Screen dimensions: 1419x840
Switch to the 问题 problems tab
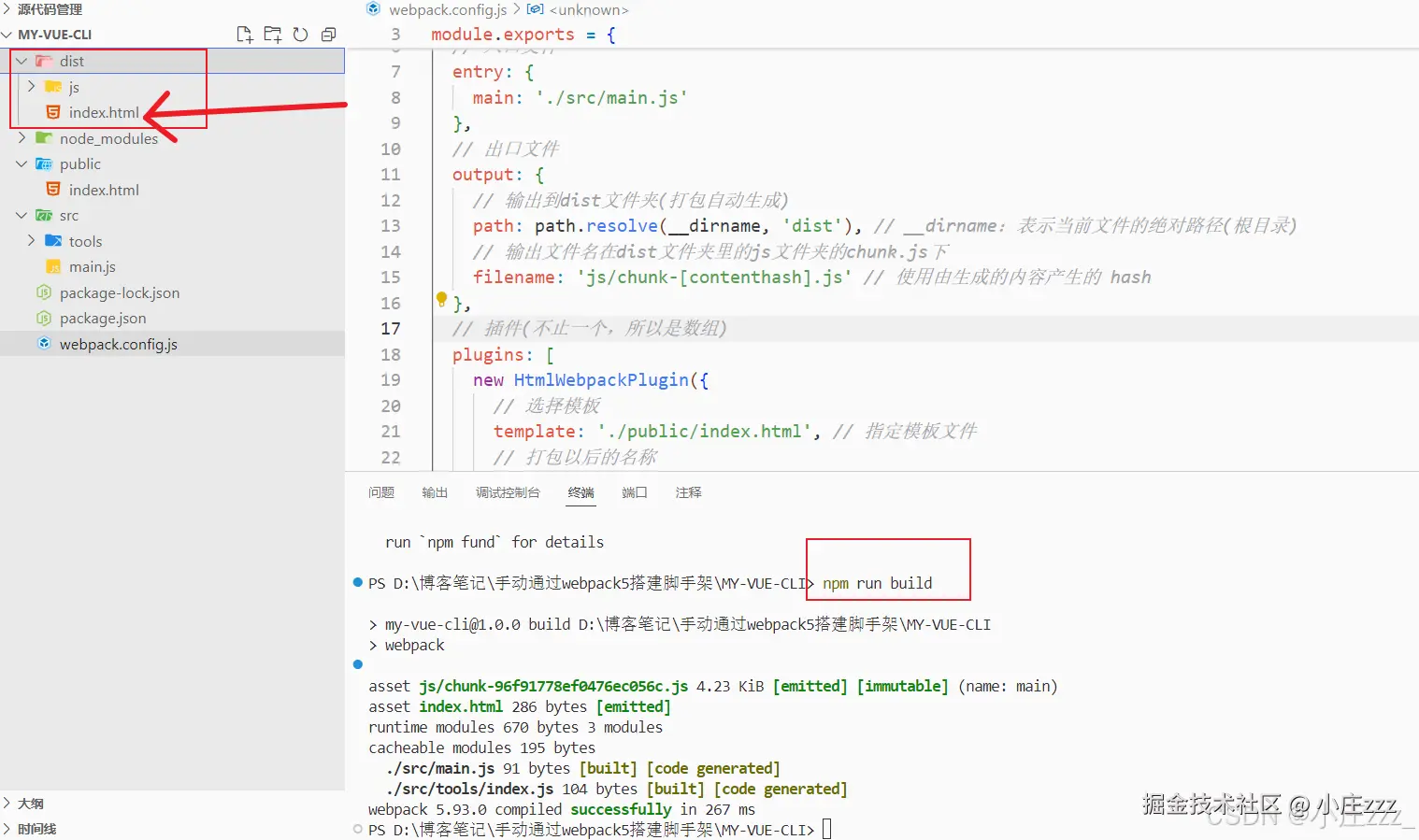pyautogui.click(x=381, y=492)
